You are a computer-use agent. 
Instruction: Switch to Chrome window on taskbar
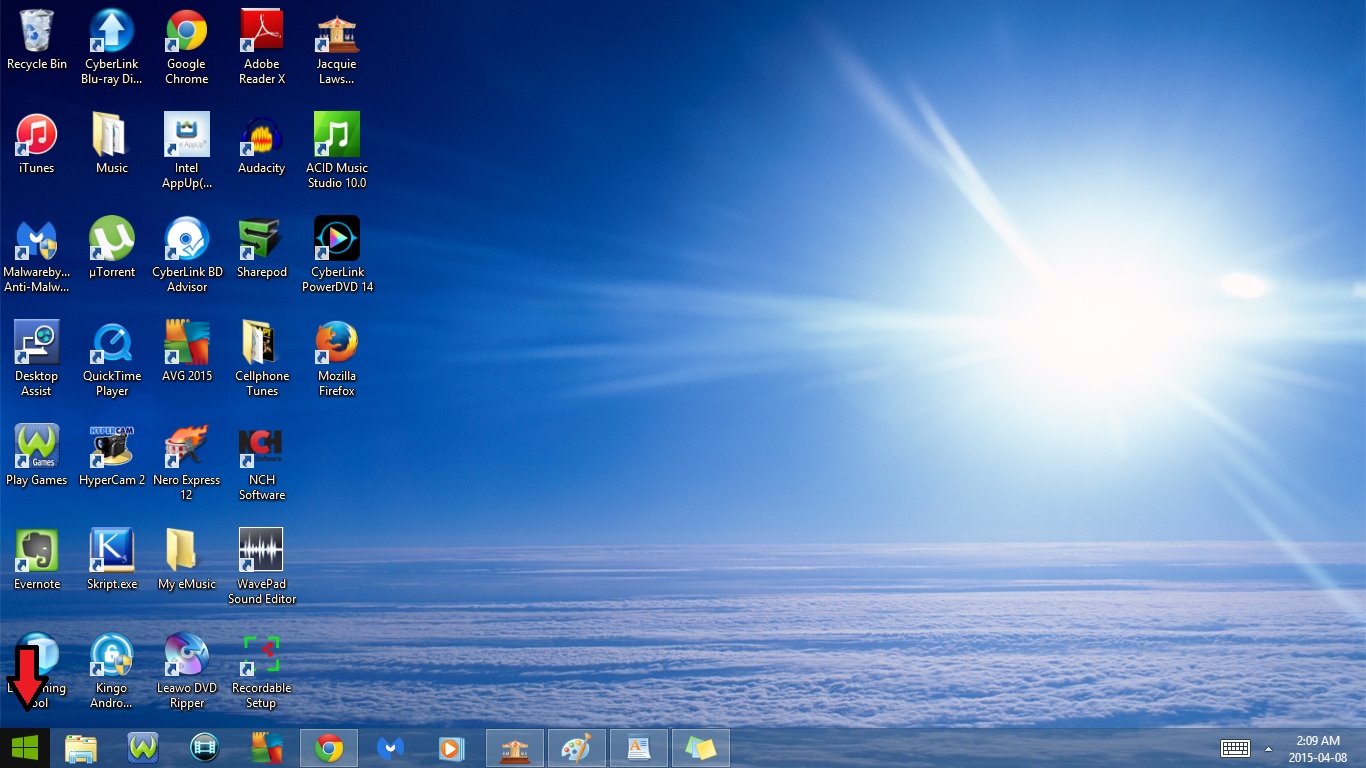point(329,748)
